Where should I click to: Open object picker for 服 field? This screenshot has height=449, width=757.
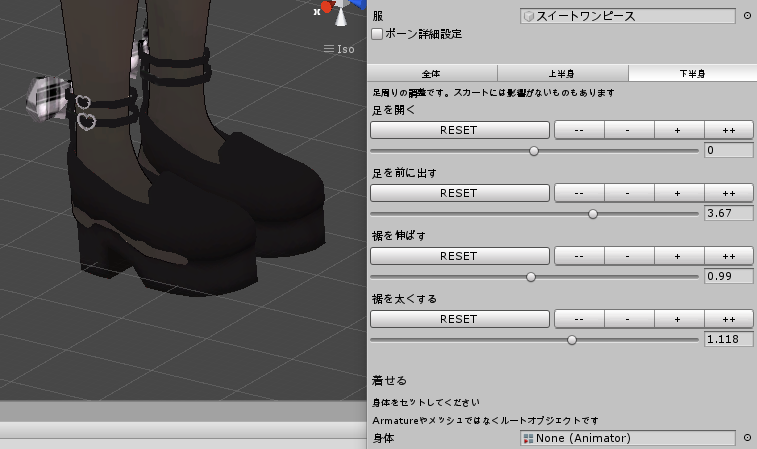click(x=747, y=16)
